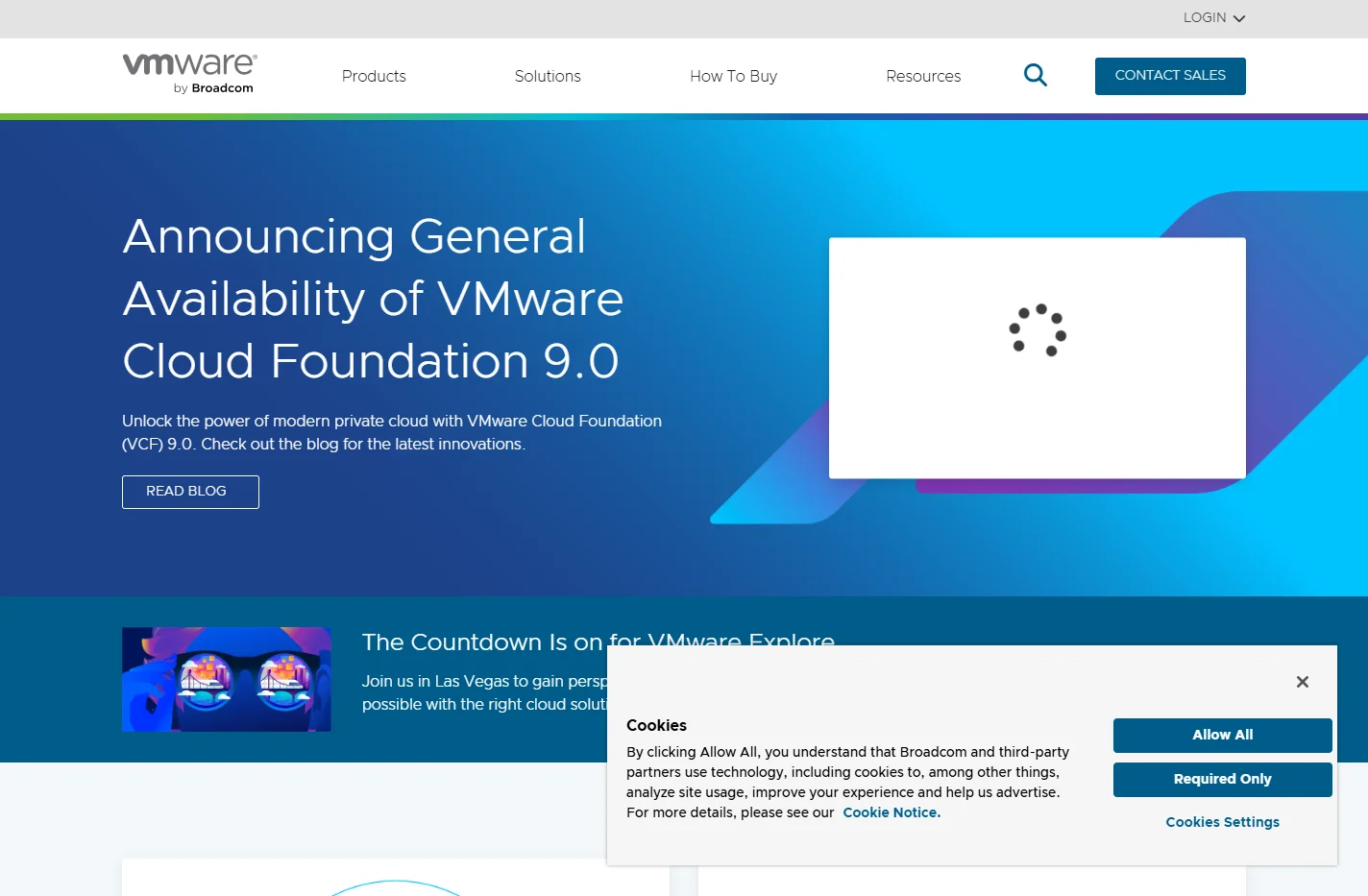
Task: Click the Announcing General Availability headline
Action: pos(373,299)
